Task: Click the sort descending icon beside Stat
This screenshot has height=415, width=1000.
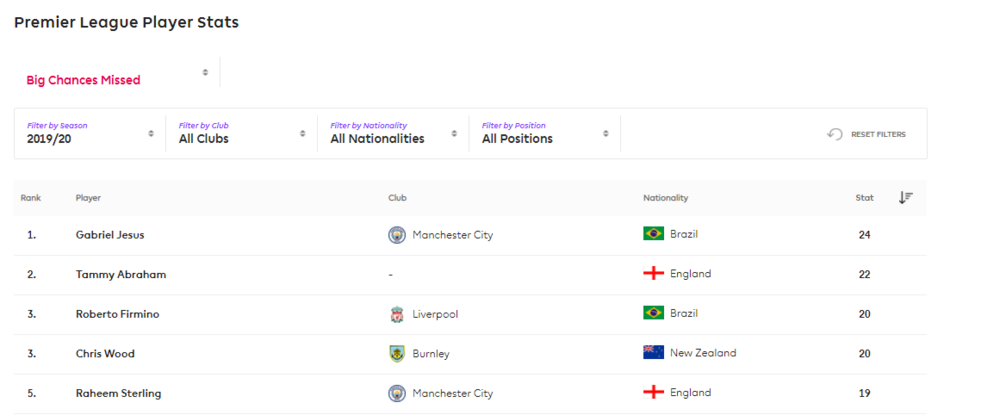Action: 905,198
